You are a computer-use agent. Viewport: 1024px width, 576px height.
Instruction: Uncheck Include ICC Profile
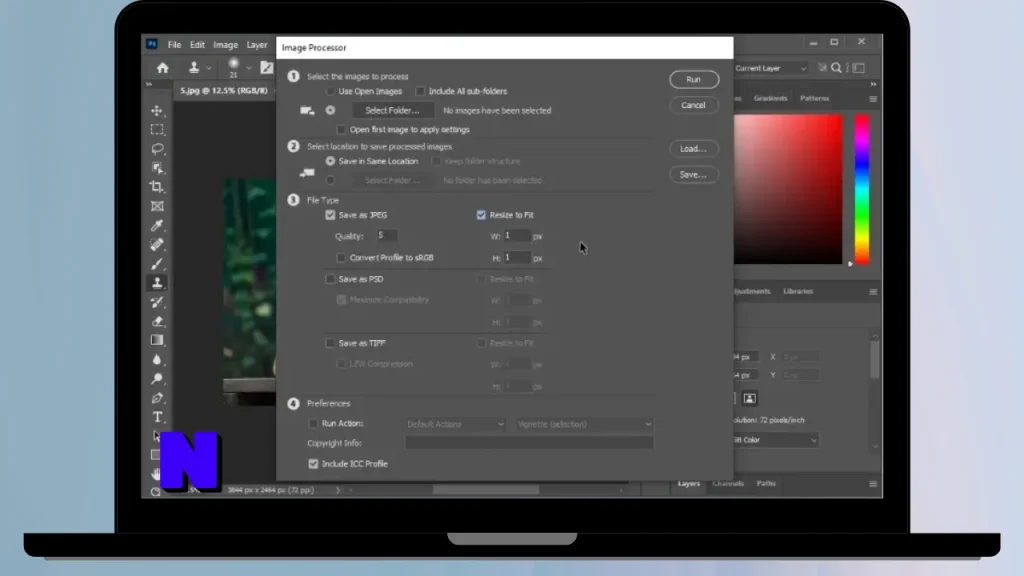coord(313,464)
